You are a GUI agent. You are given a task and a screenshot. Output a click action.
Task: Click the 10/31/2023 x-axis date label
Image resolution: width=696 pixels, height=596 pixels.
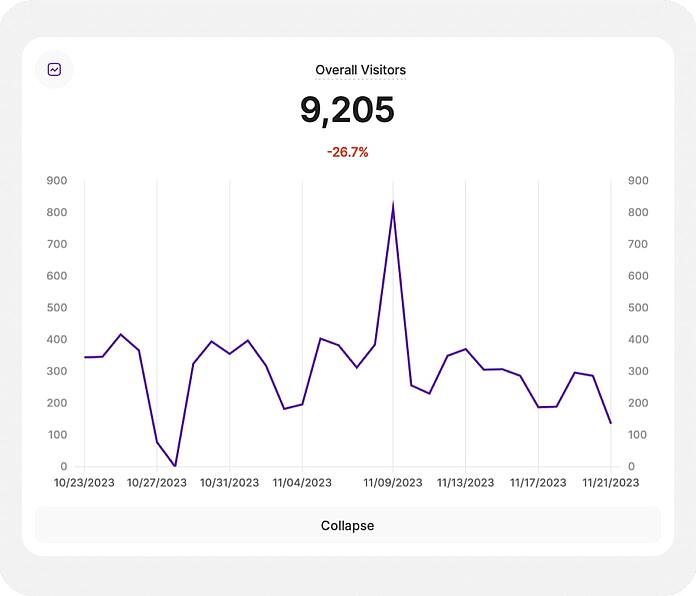tap(229, 482)
